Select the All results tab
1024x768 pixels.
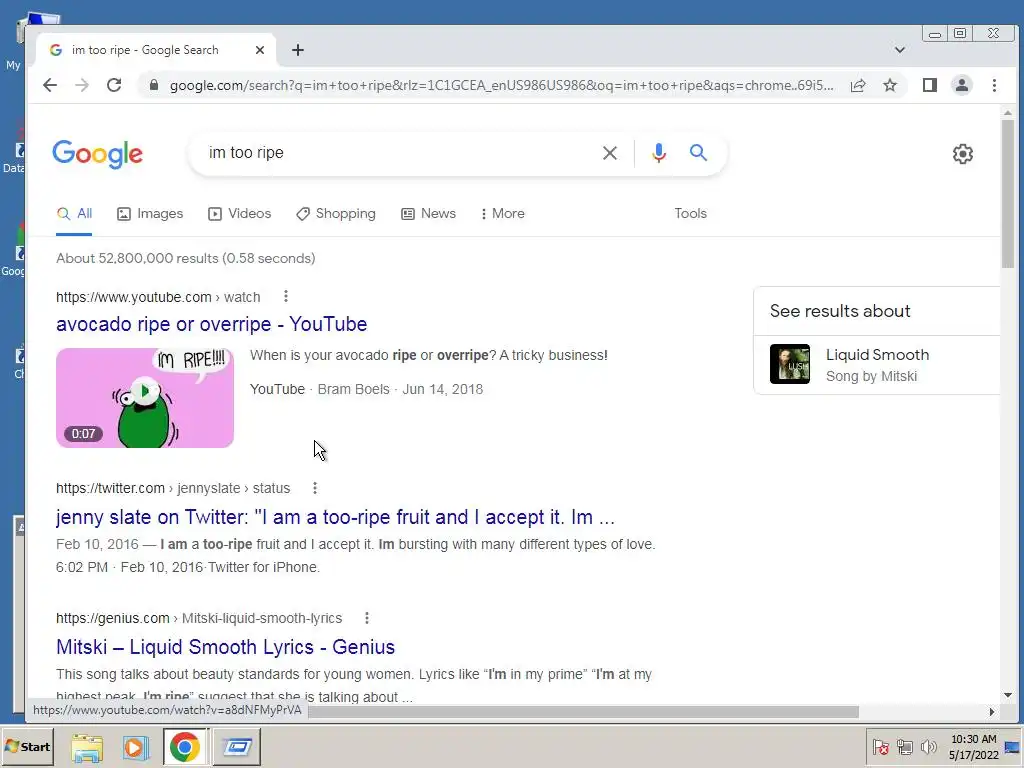click(x=74, y=214)
